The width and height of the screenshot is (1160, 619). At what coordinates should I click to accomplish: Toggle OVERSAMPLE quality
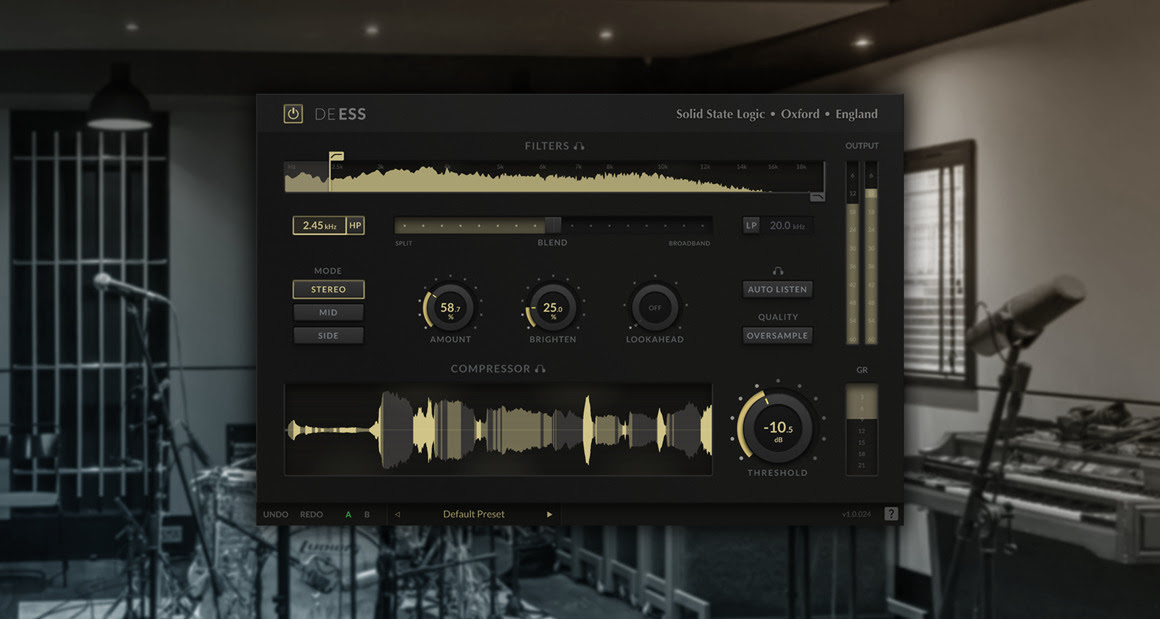click(777, 335)
